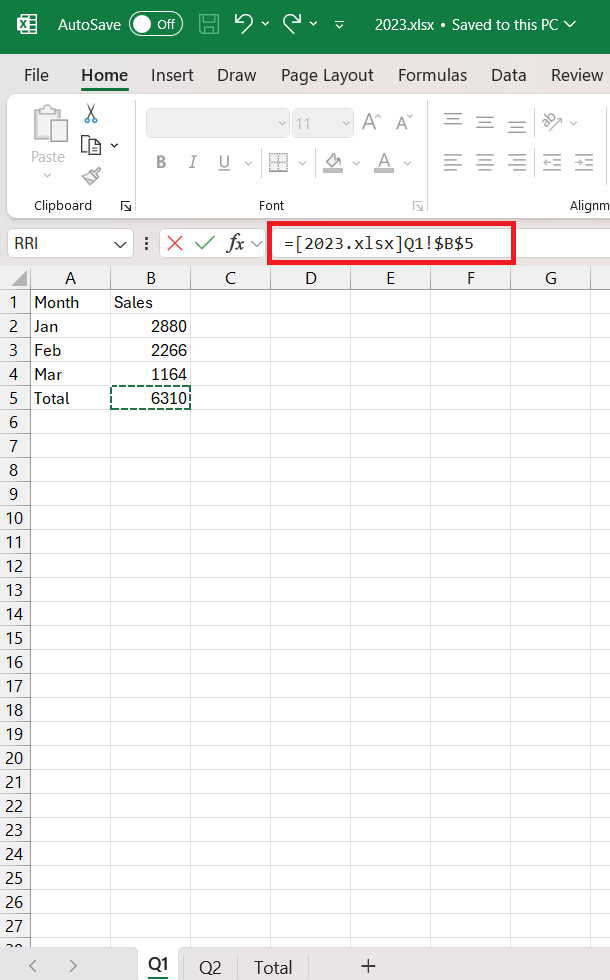610x980 pixels.
Task: Open the Draw tab
Action: [236, 75]
